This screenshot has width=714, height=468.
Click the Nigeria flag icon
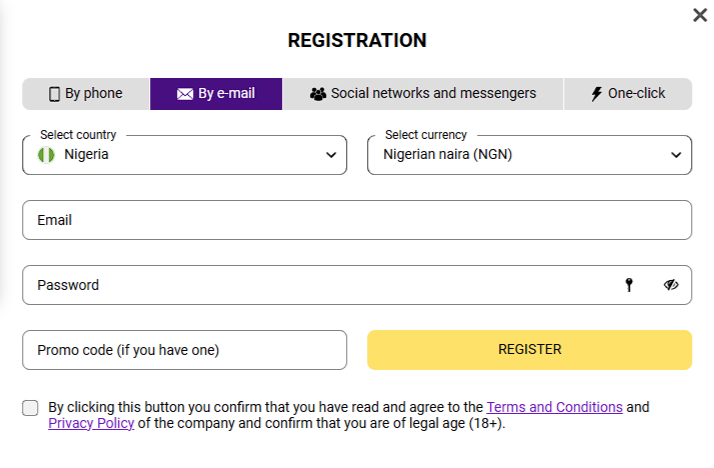coord(45,155)
